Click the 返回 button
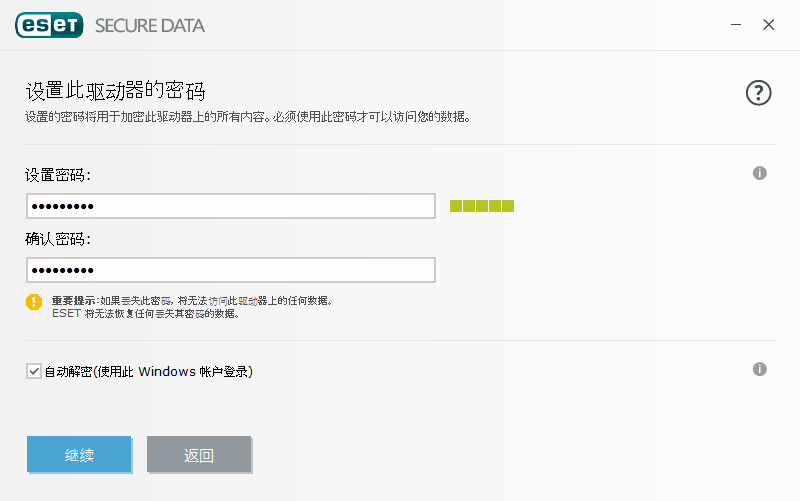The width and height of the screenshot is (800, 501). click(199, 454)
